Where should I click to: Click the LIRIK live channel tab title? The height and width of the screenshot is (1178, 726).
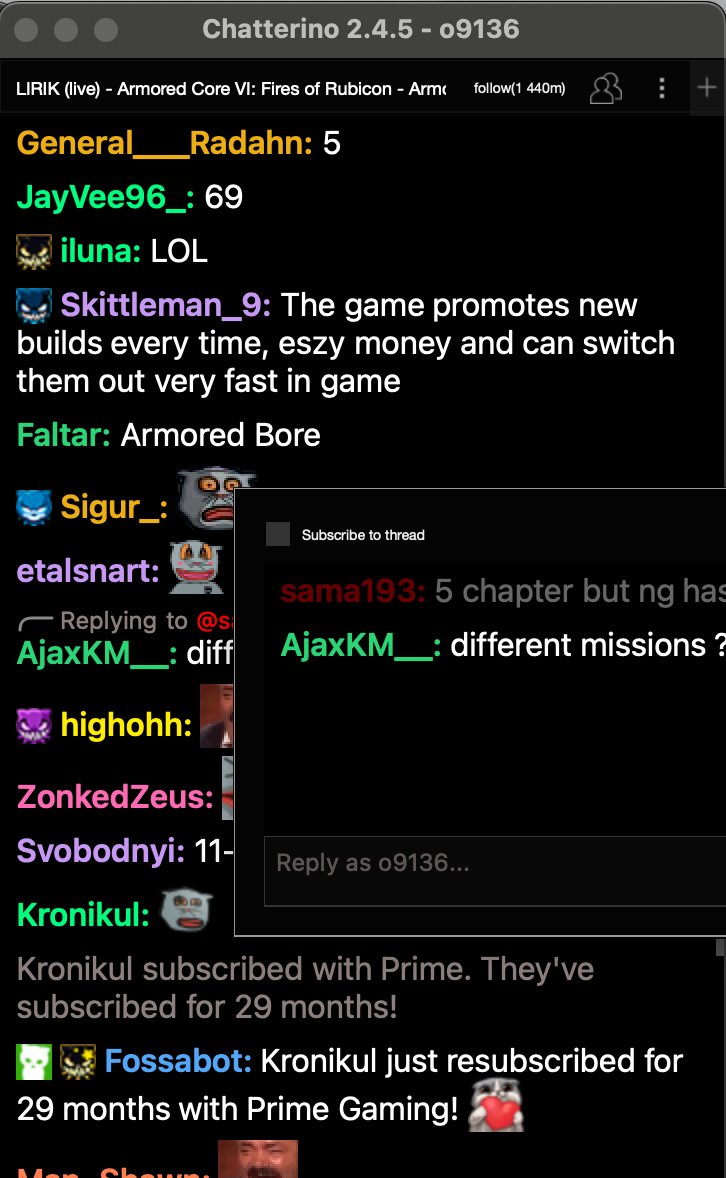click(231, 89)
